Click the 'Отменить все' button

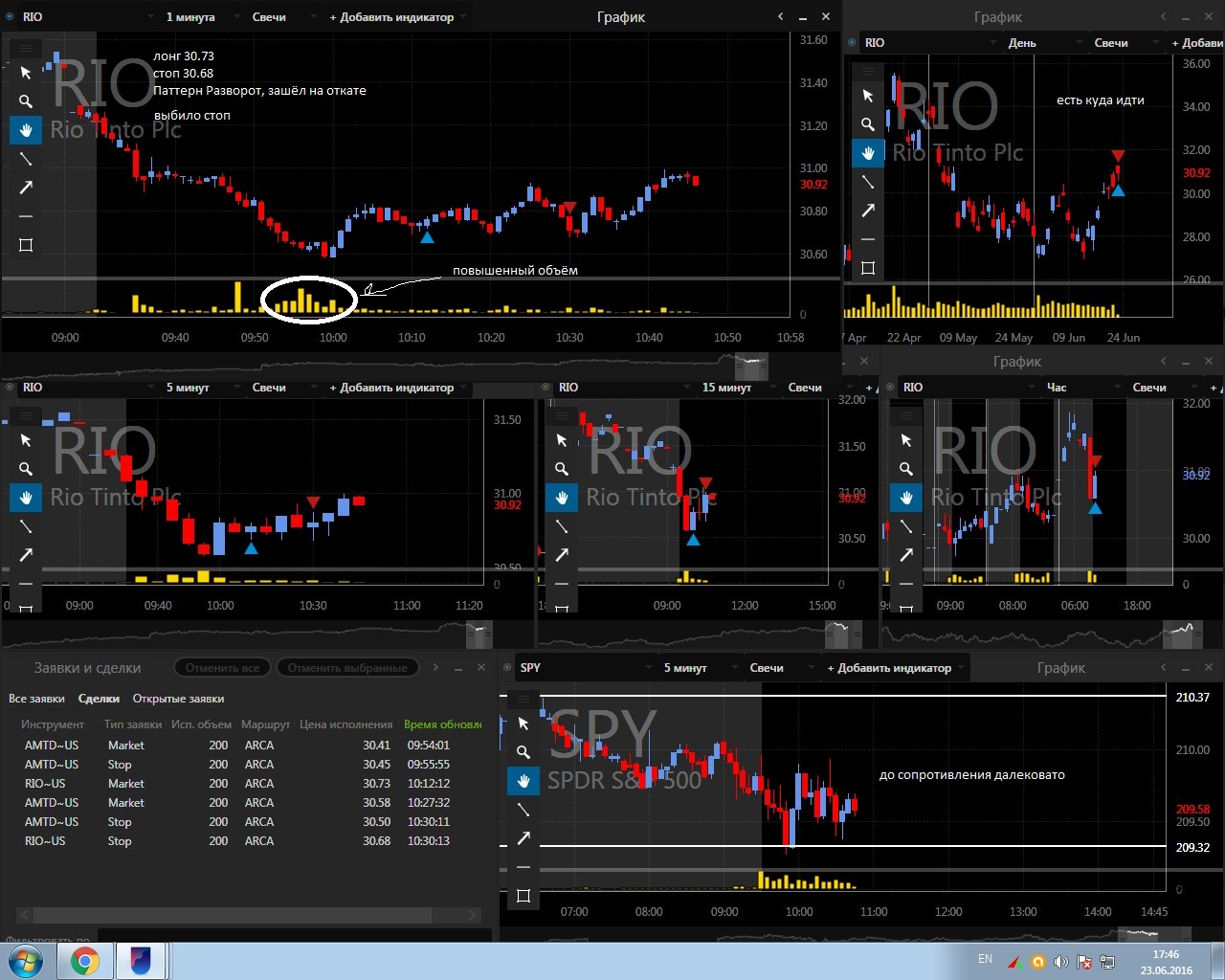pyautogui.click(x=222, y=668)
